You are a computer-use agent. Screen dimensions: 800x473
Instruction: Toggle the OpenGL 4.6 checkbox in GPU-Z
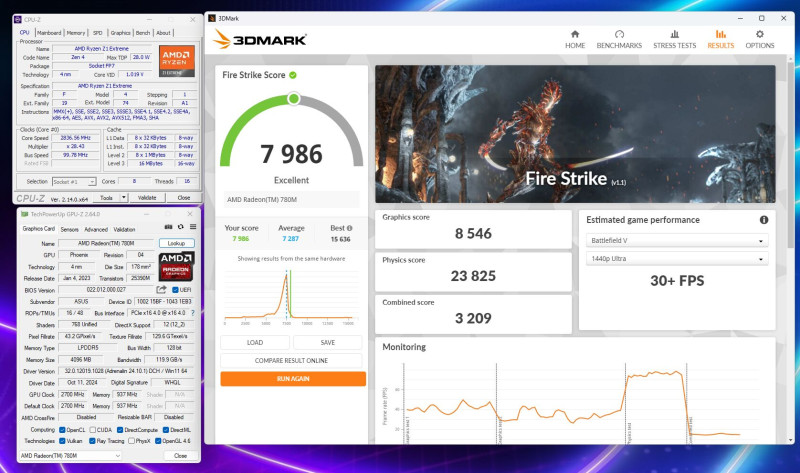tap(158, 441)
